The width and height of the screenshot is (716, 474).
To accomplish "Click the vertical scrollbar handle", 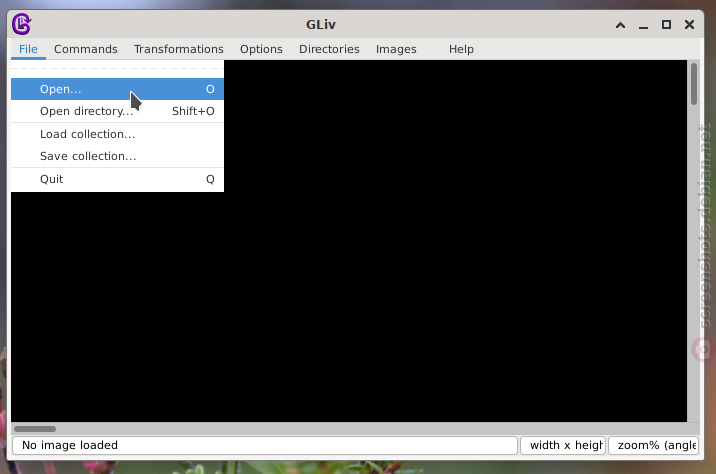I will coord(694,84).
